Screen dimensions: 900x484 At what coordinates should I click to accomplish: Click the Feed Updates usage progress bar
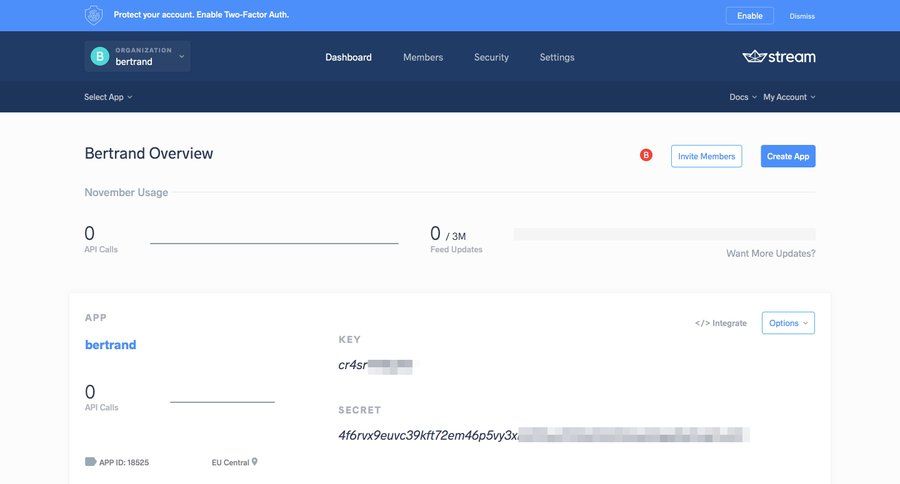[664, 234]
